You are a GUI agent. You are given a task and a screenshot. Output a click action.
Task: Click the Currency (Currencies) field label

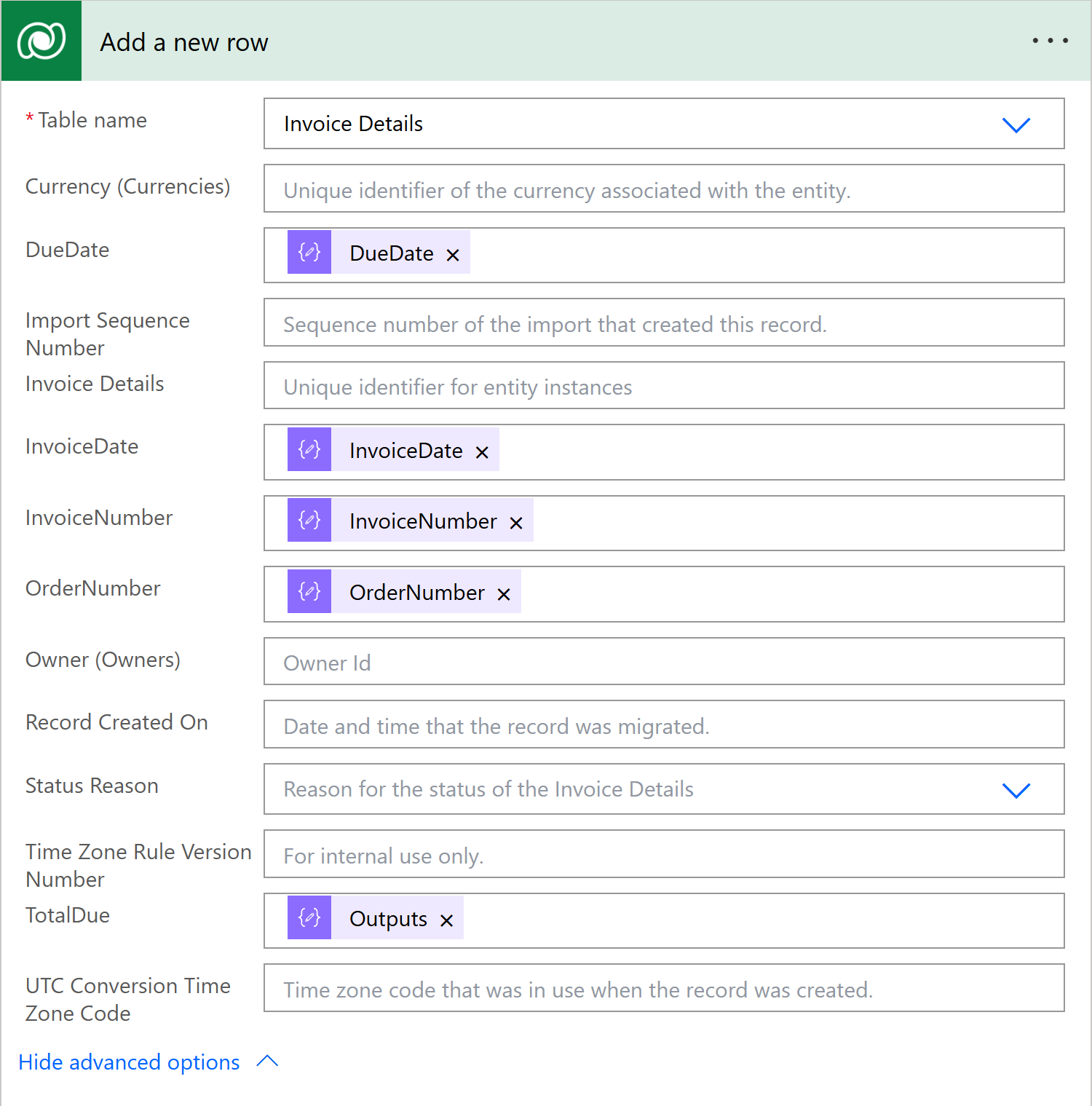click(x=127, y=186)
